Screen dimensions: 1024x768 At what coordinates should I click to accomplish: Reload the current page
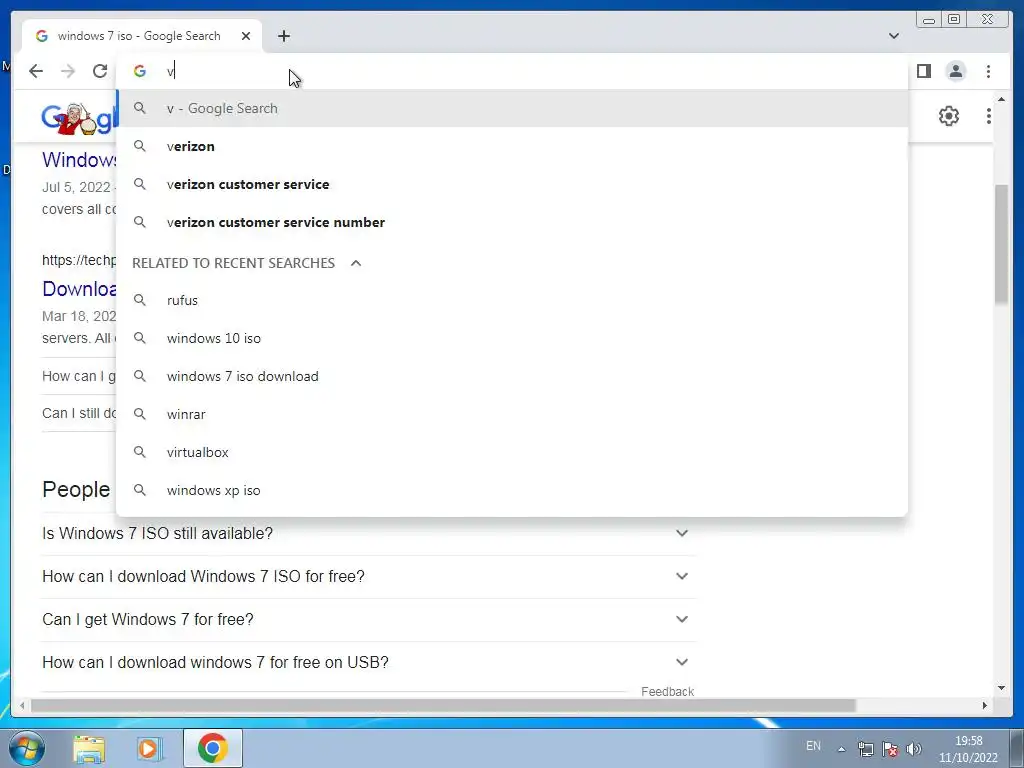coord(100,71)
